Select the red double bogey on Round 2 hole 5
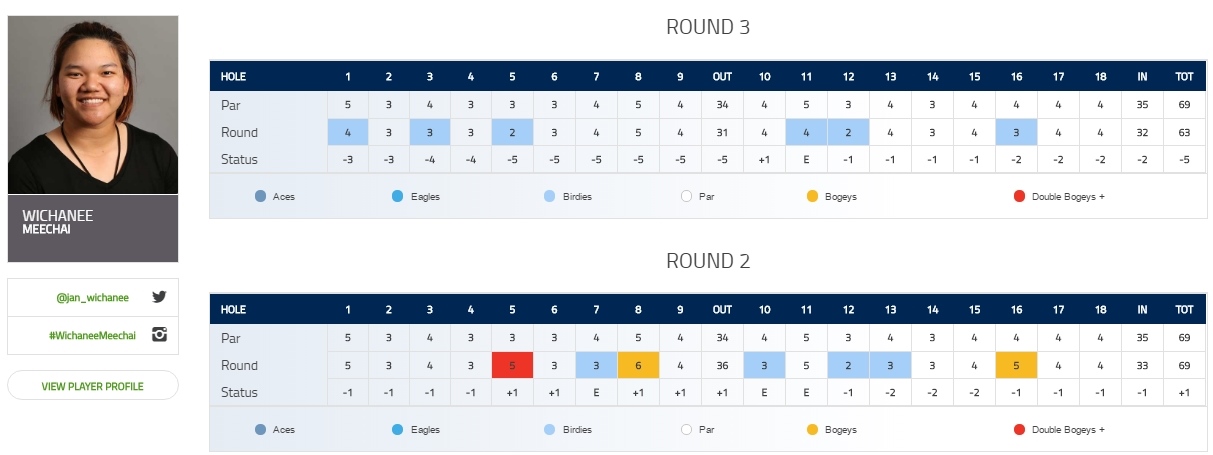 pos(512,365)
